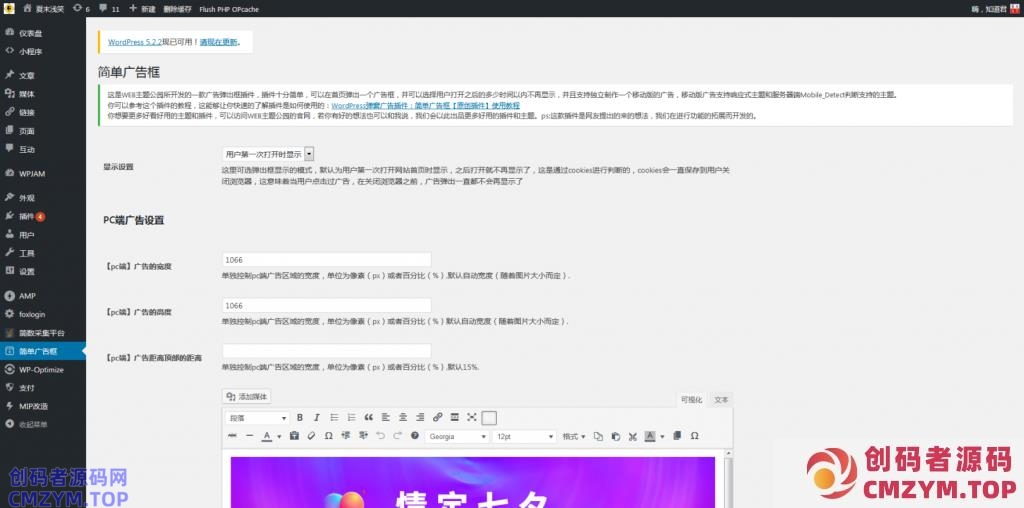Open the paragraph format dropdown
The image size is (1024, 508).
[x=258, y=417]
